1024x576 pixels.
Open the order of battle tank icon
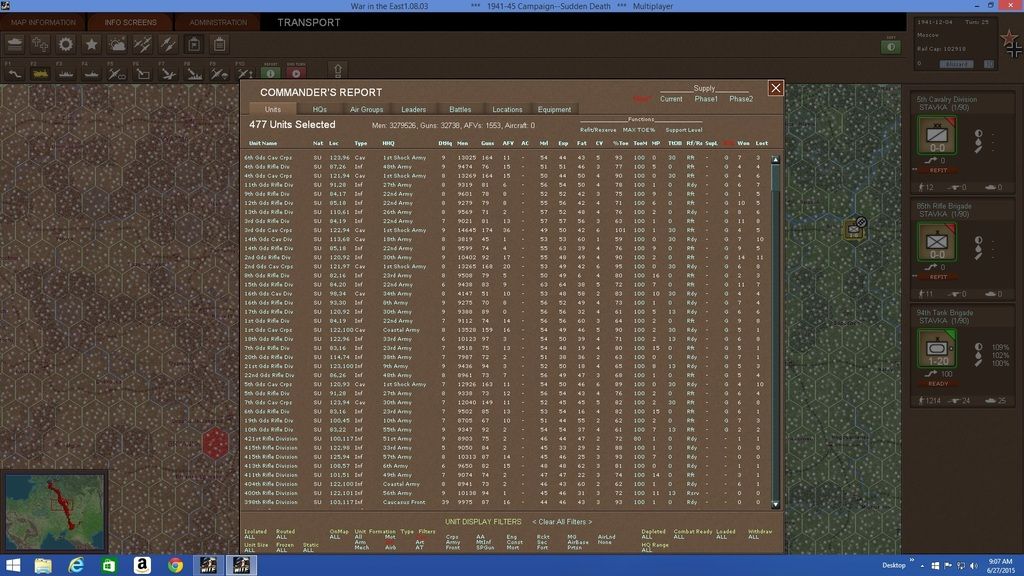tap(15, 44)
